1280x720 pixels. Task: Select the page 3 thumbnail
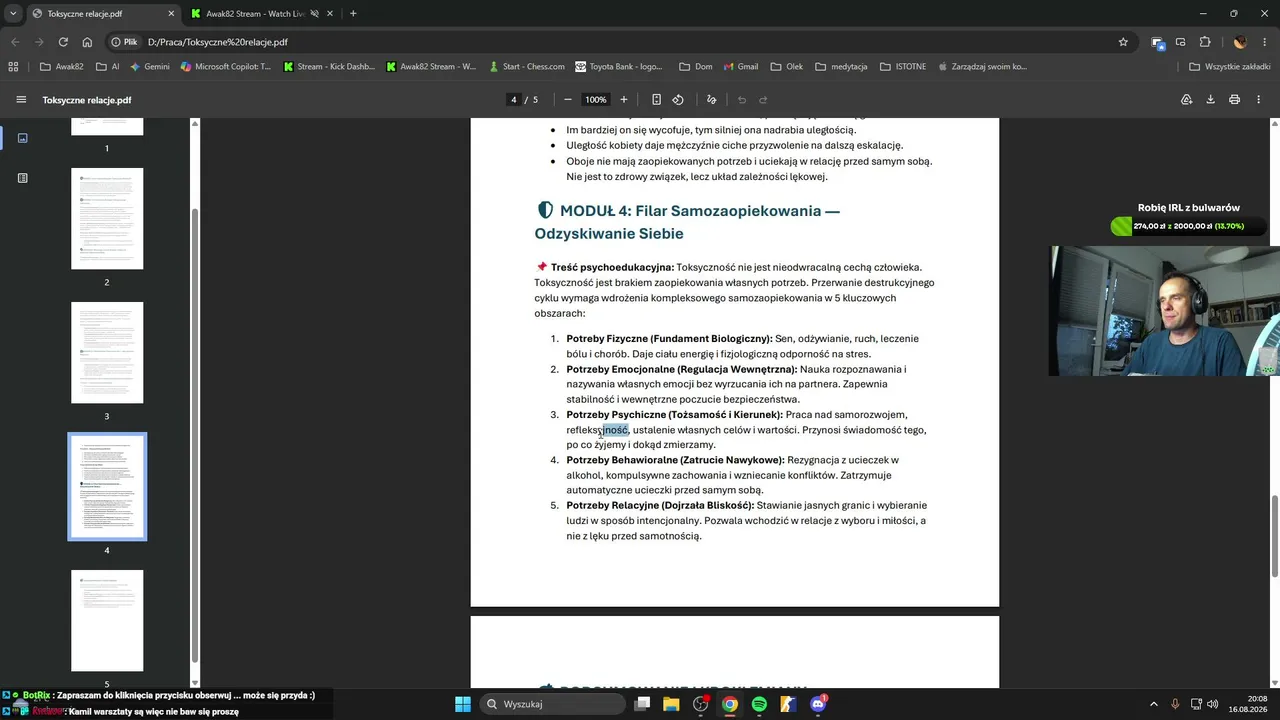(x=107, y=352)
